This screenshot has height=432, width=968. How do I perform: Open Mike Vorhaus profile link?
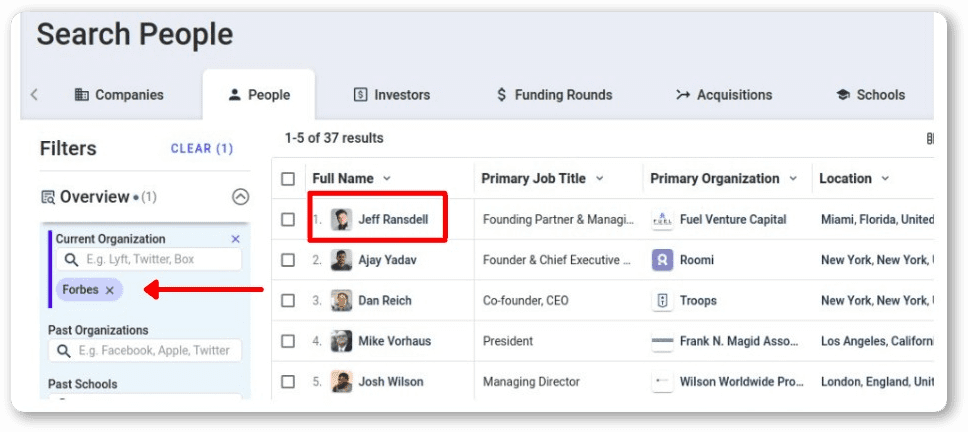pos(394,341)
